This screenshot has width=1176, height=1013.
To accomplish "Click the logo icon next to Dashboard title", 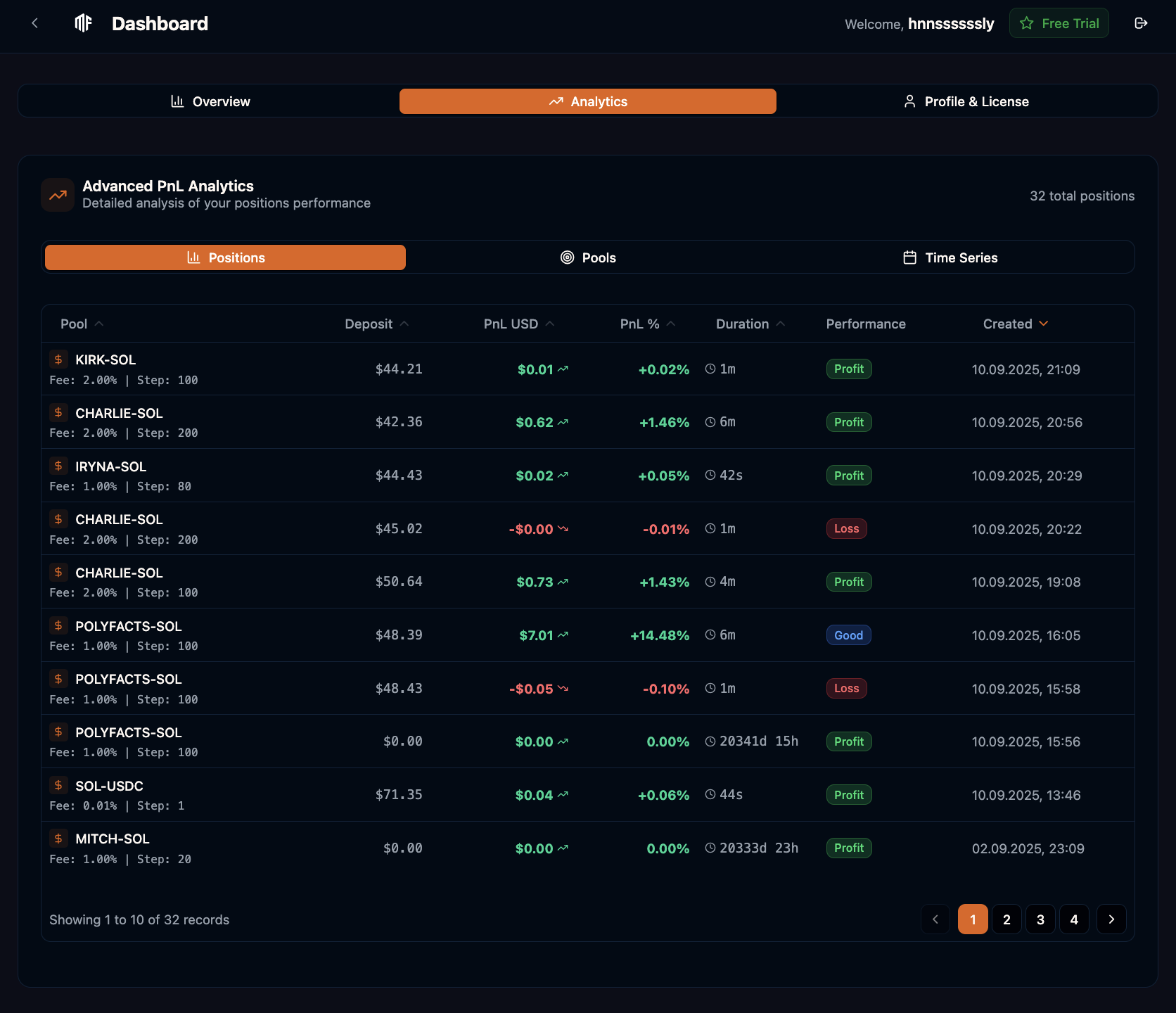I will 83,23.
